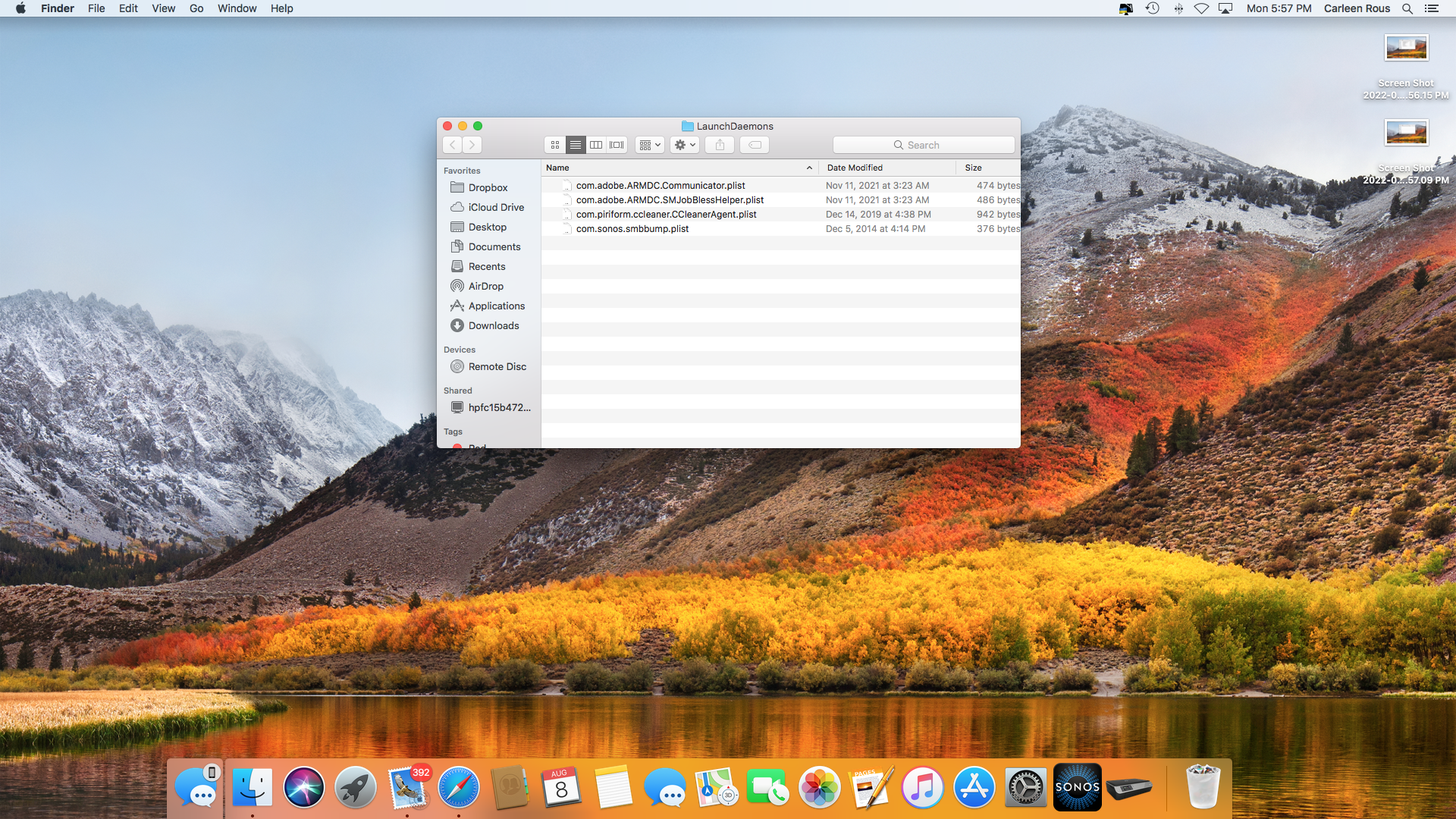Open the View menu
This screenshot has height=819, width=1456.
click(x=163, y=8)
